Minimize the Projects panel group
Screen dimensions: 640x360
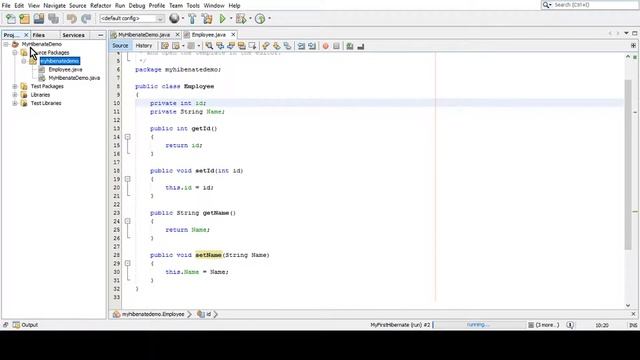tap(100, 35)
